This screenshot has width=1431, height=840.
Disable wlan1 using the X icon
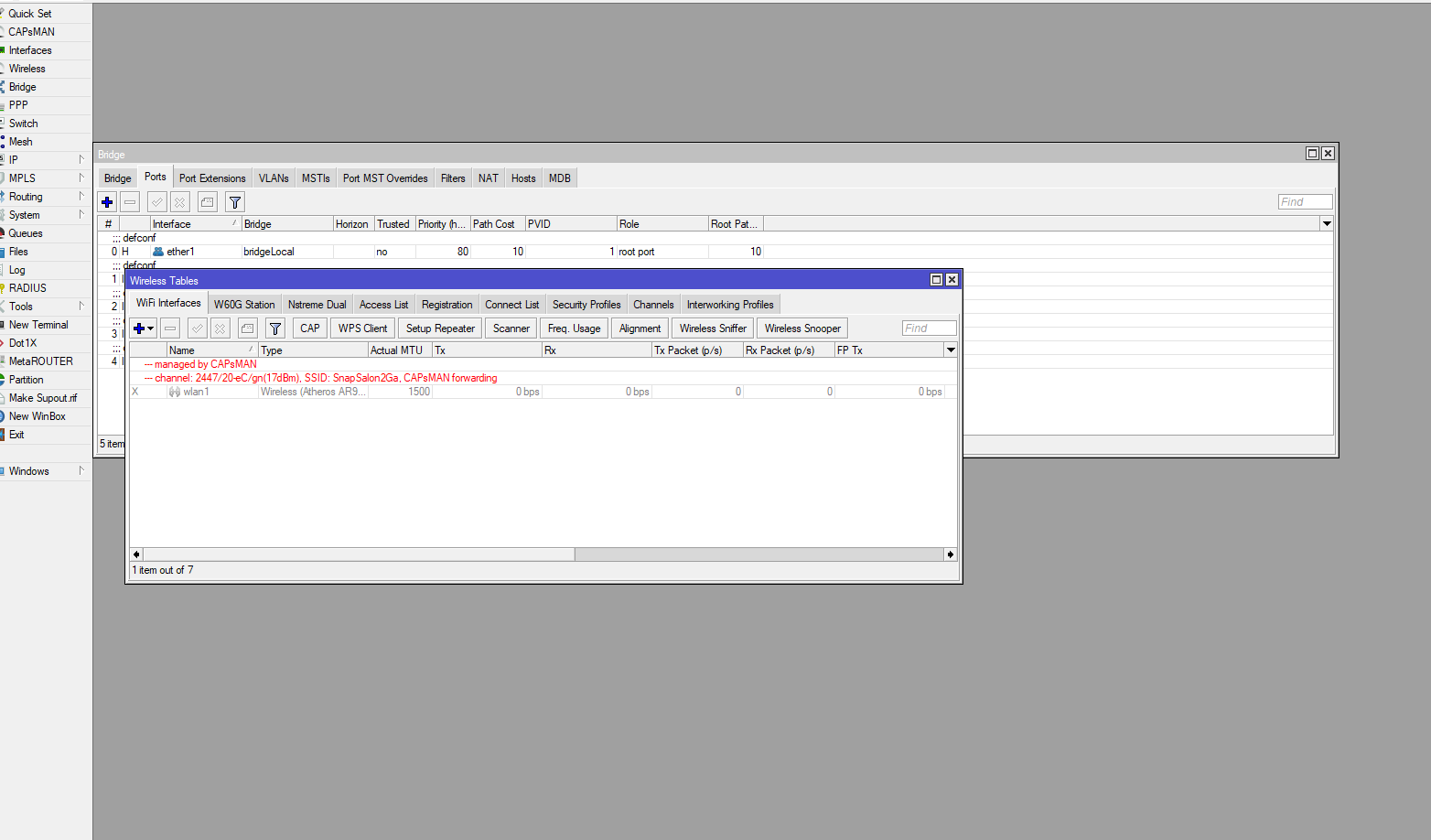[221, 328]
